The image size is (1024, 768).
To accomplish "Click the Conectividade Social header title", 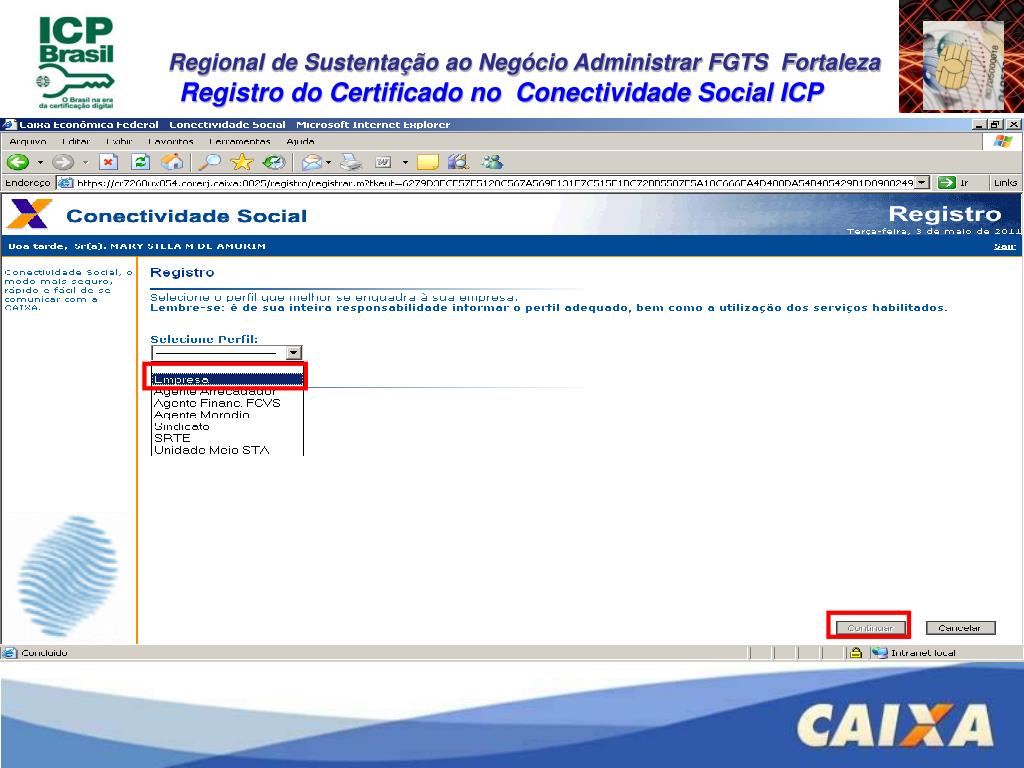I will 187,216.
